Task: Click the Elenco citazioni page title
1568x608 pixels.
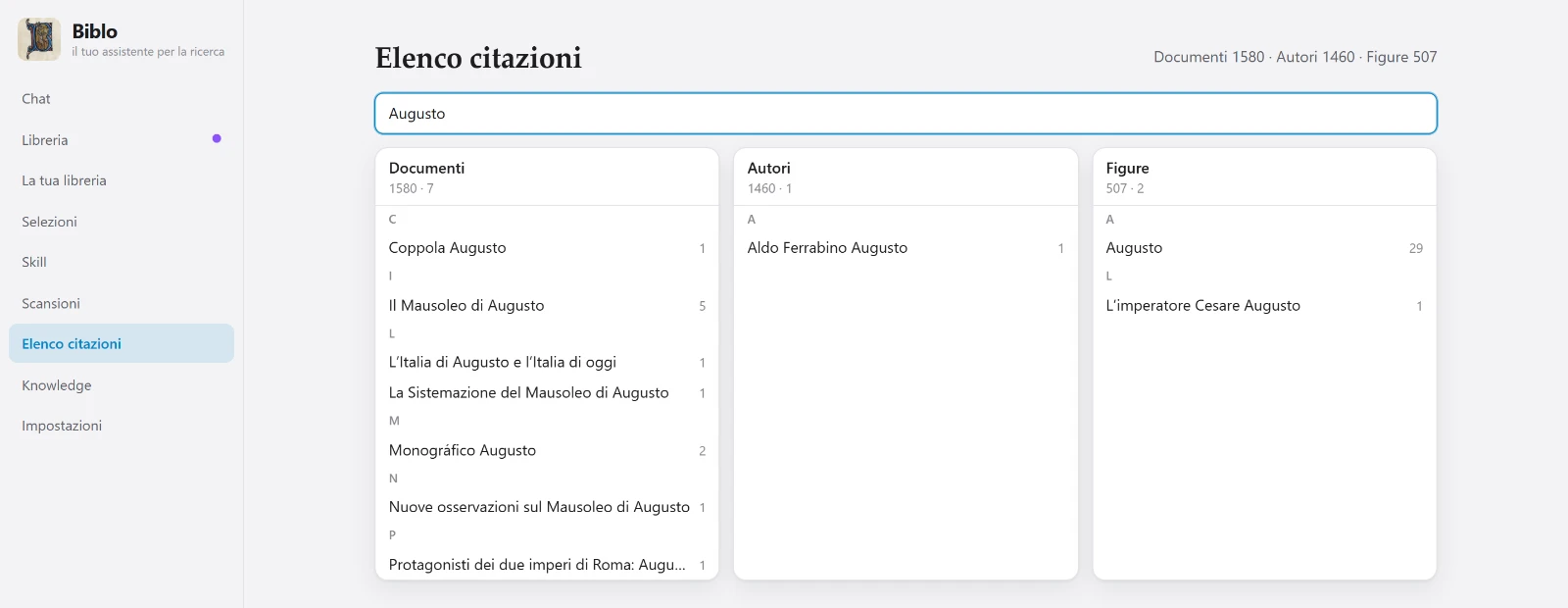Action: (478, 58)
